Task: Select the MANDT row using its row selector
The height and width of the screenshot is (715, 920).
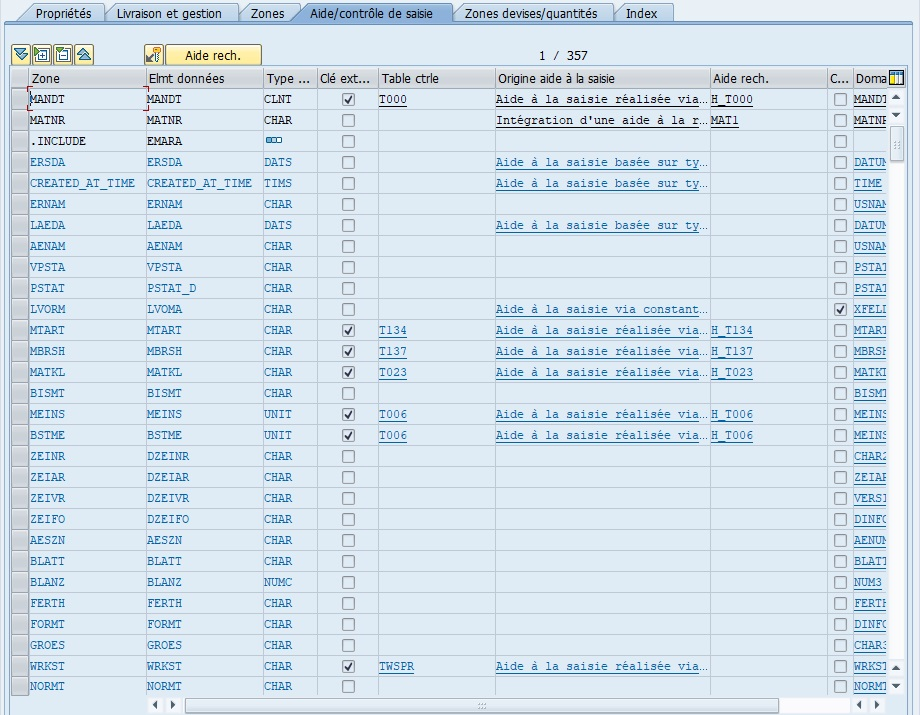Action: [19, 99]
